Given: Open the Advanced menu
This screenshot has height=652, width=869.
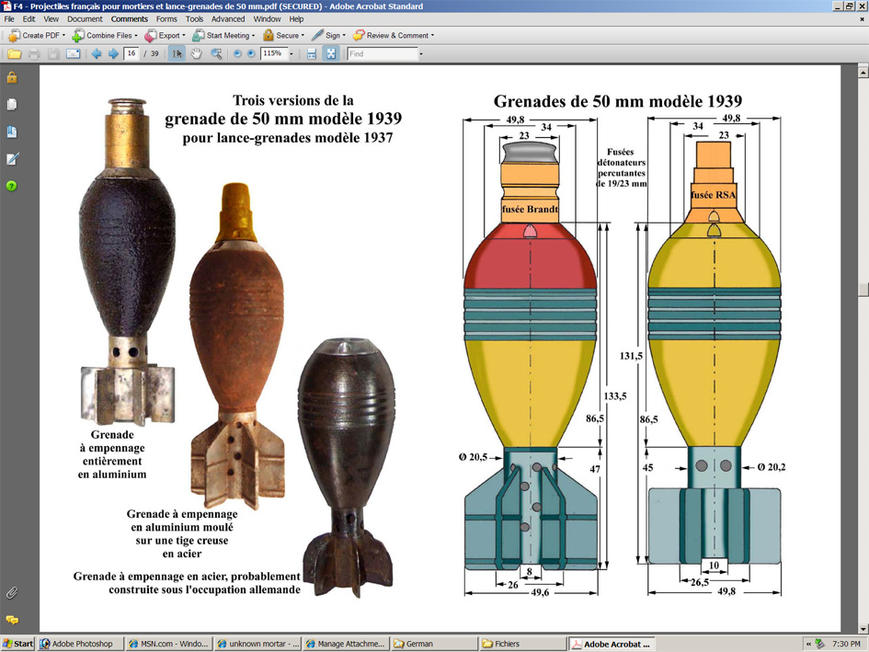Looking at the screenshot, I should tap(228, 19).
